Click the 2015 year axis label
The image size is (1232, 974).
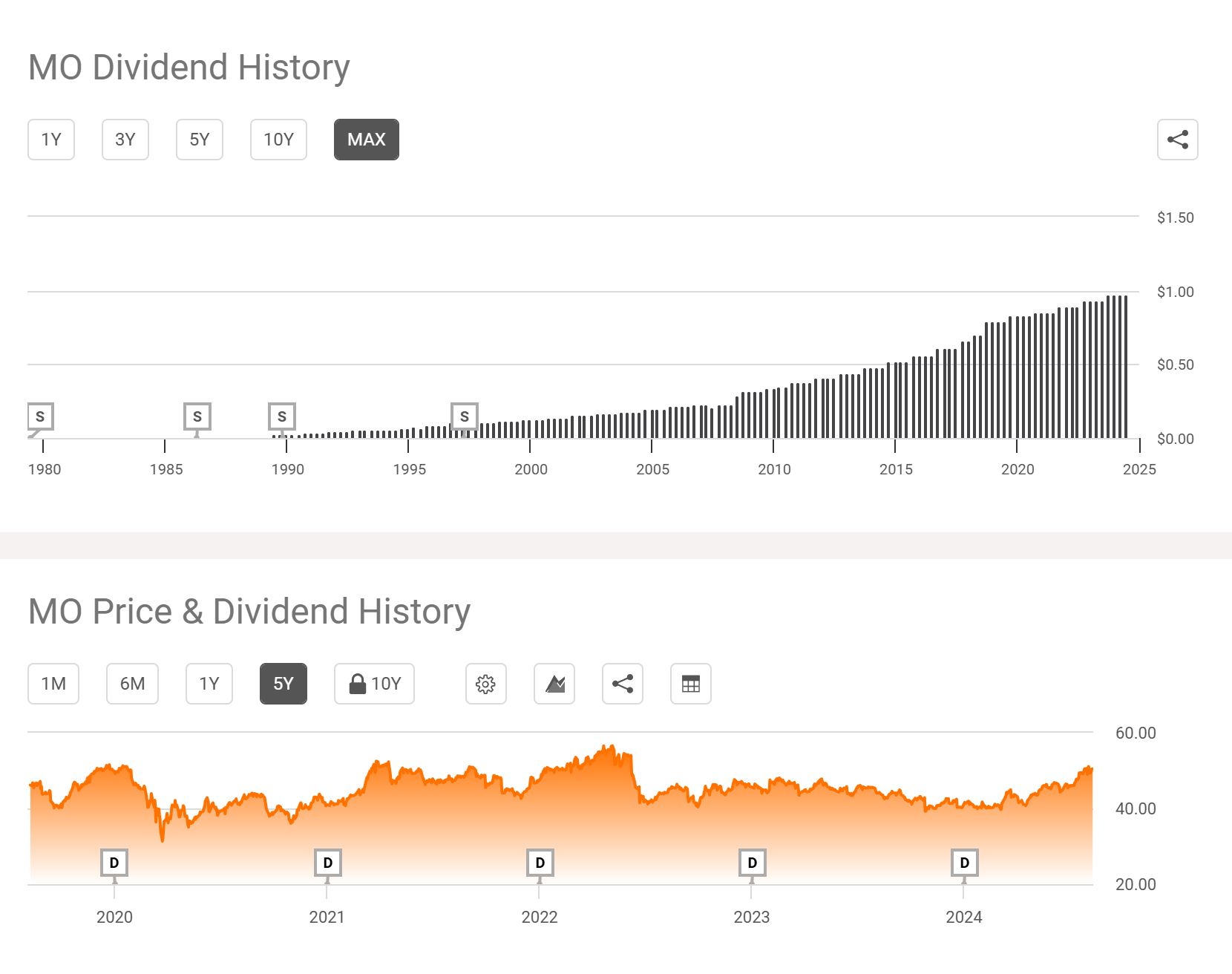(896, 469)
